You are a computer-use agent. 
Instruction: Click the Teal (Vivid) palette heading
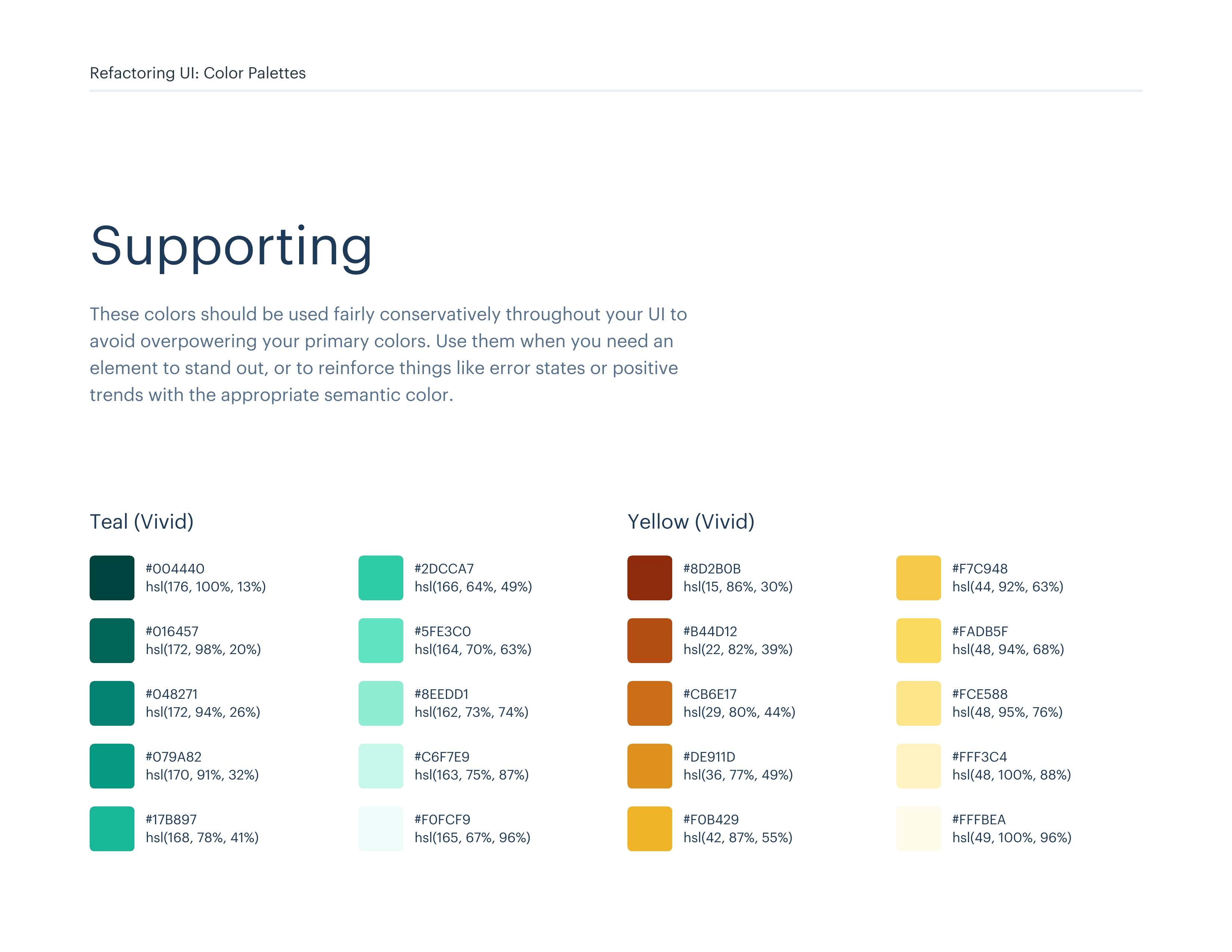click(x=142, y=522)
